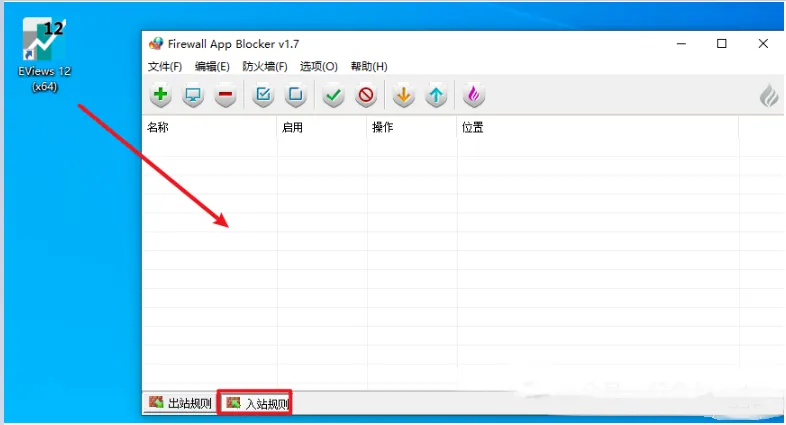Maximize the Firewall App Blocker window
This screenshot has width=786, height=425.
pos(722,44)
